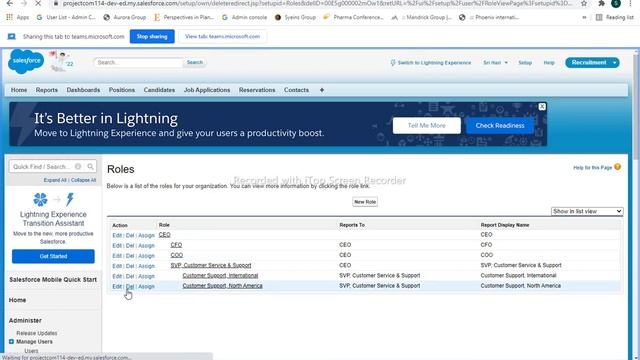The height and width of the screenshot is (360, 640).
Task: Click Edit for the CEO role
Action: point(117,236)
